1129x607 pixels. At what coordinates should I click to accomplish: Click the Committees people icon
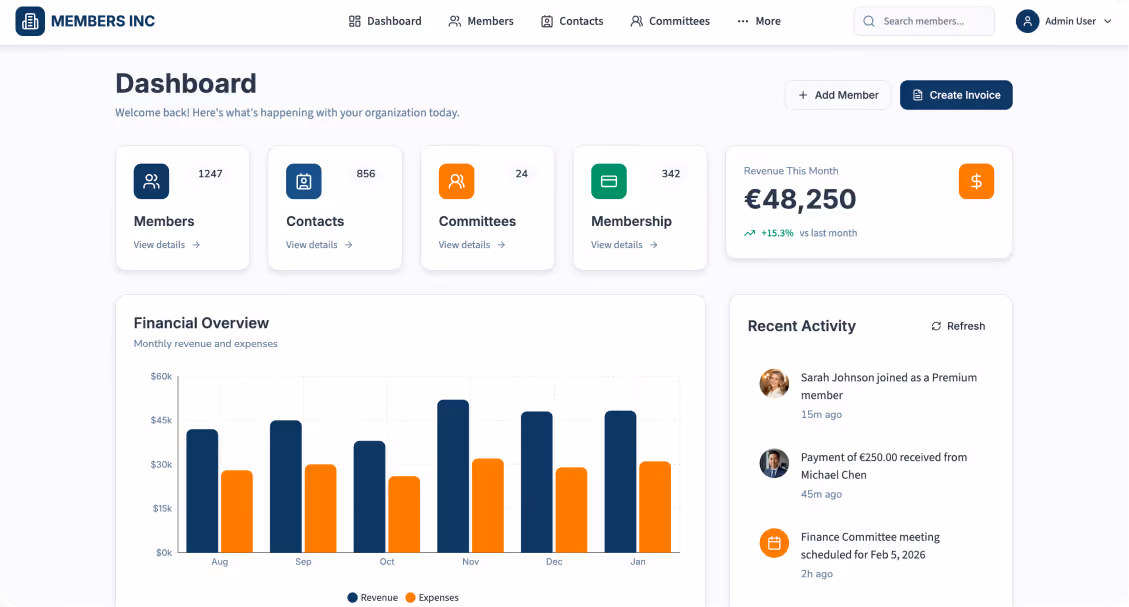[x=456, y=181]
